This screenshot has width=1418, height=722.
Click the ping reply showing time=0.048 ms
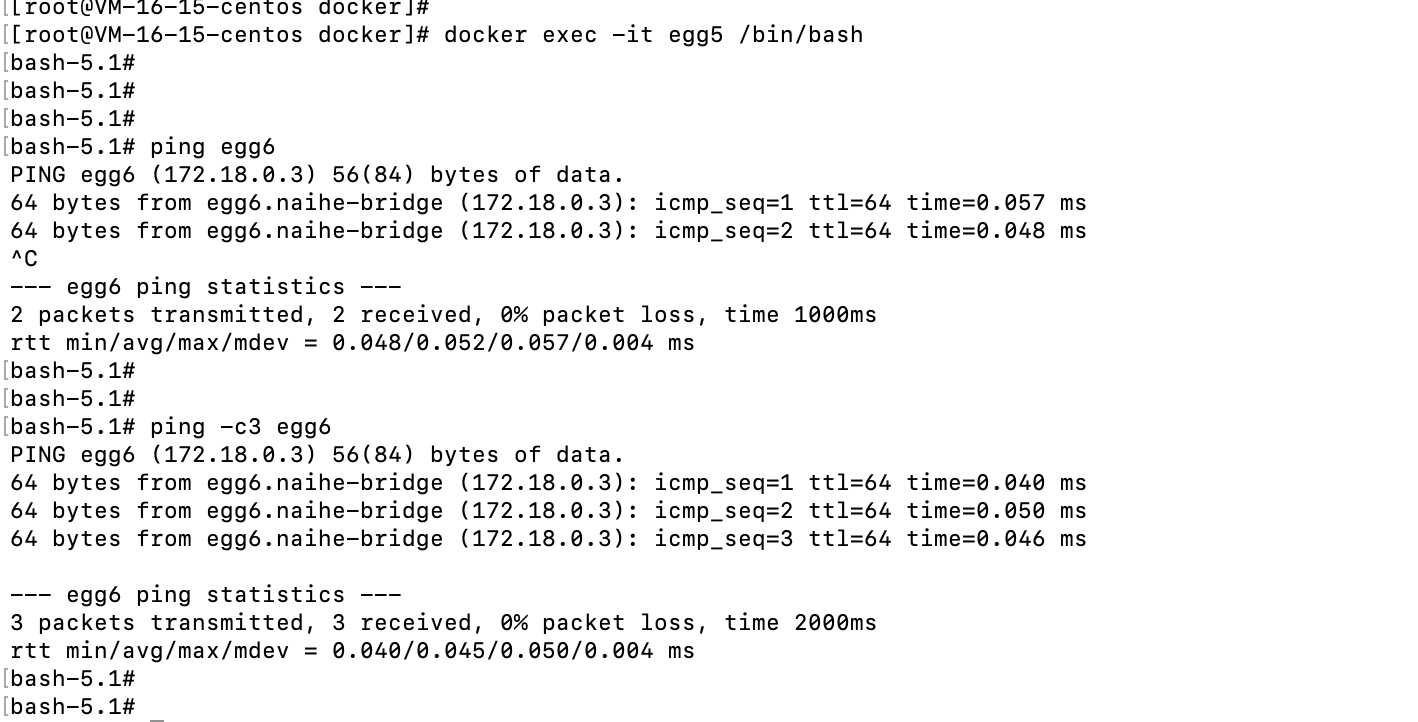pyautogui.click(x=548, y=231)
